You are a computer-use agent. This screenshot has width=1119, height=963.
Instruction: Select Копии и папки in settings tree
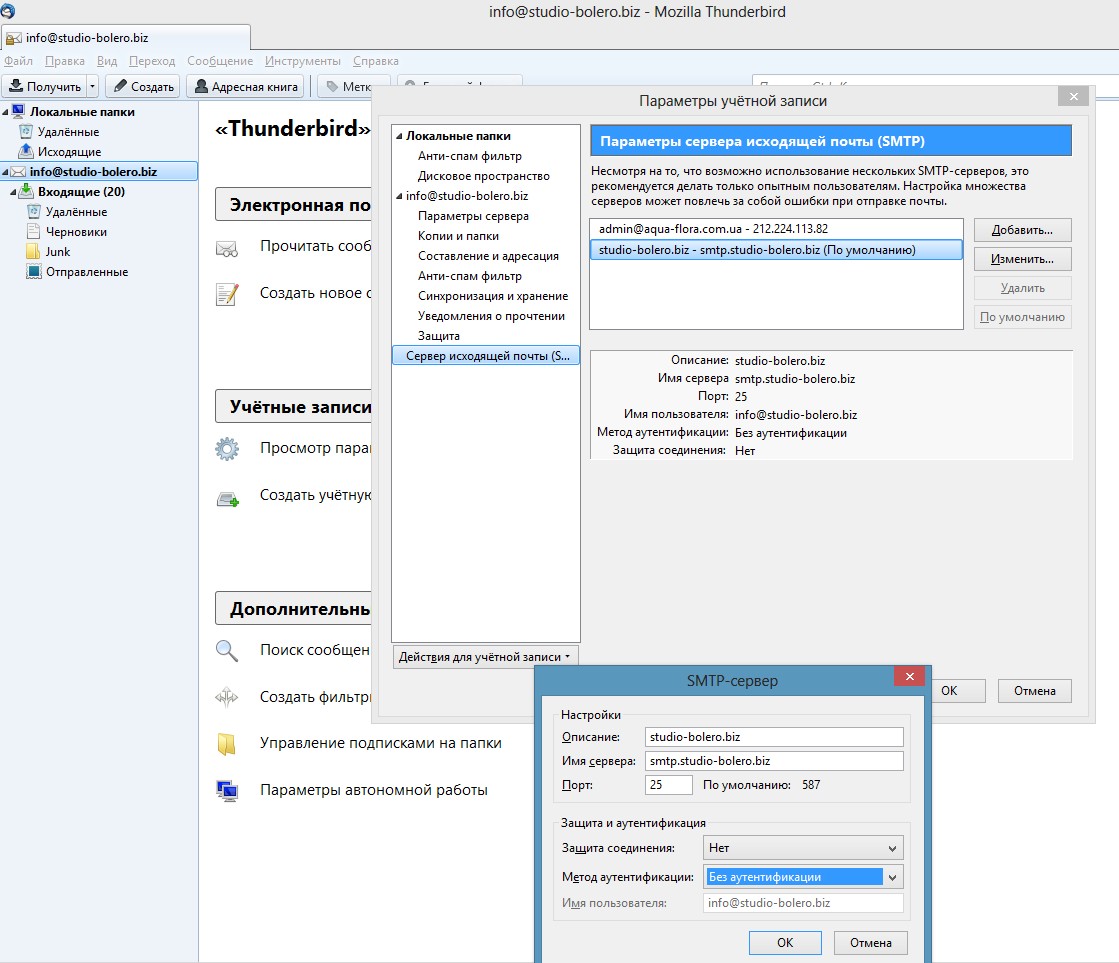pyautogui.click(x=458, y=236)
